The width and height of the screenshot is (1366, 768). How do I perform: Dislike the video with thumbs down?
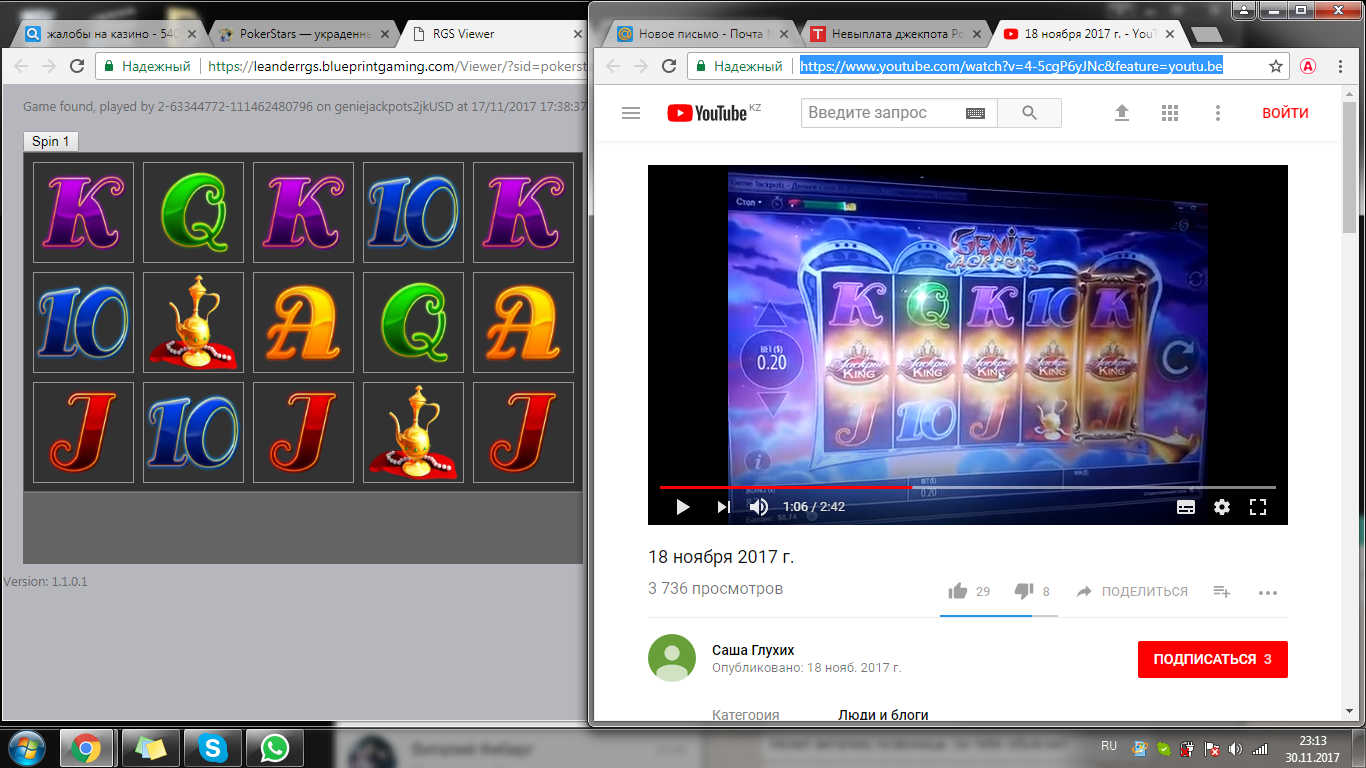click(x=1023, y=591)
